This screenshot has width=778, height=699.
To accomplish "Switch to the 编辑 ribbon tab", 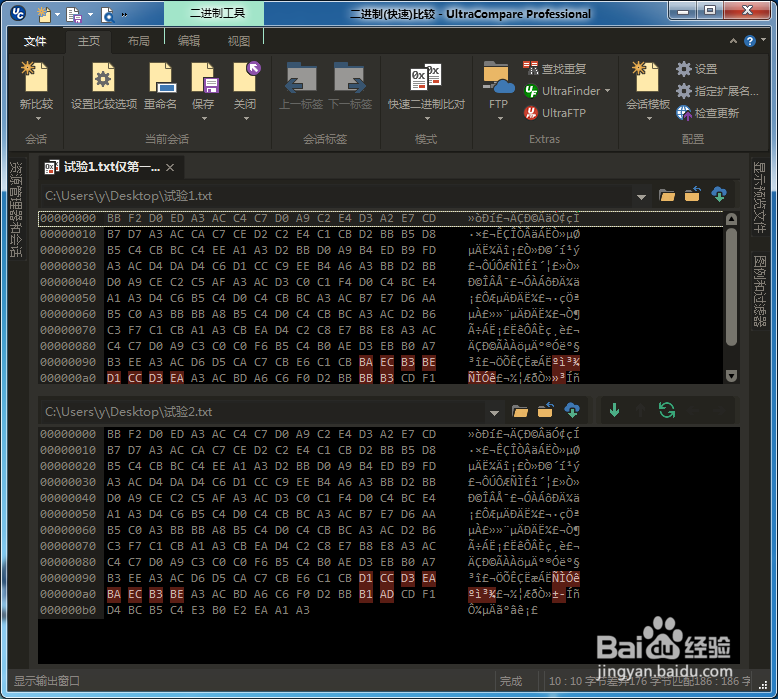I will click(189, 41).
